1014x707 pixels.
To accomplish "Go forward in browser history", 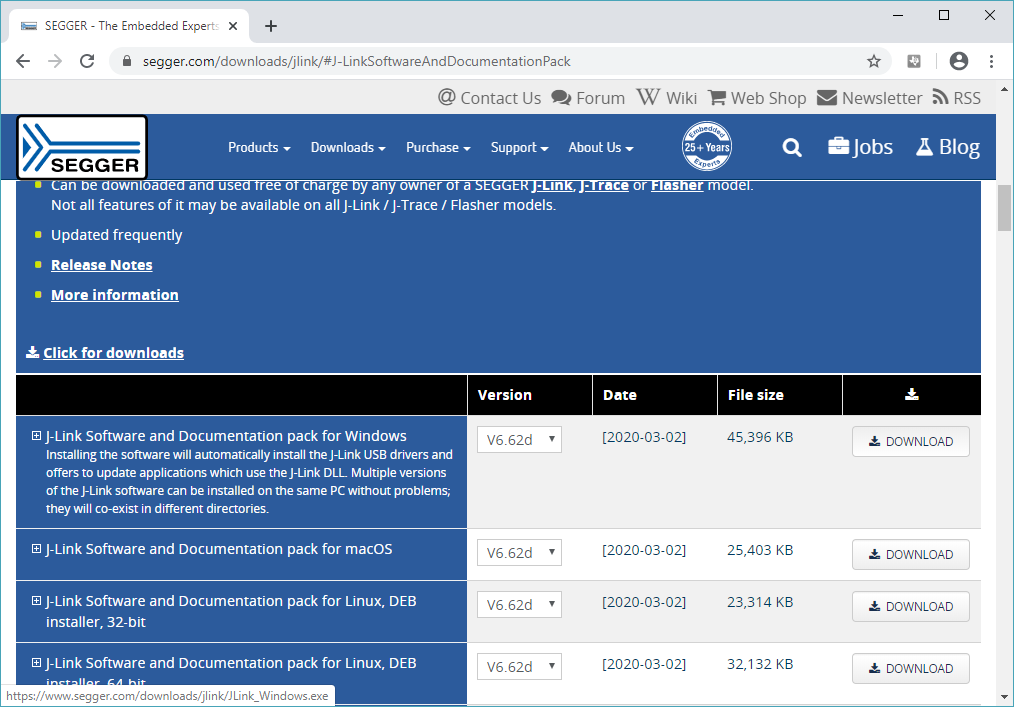I will [x=55, y=61].
